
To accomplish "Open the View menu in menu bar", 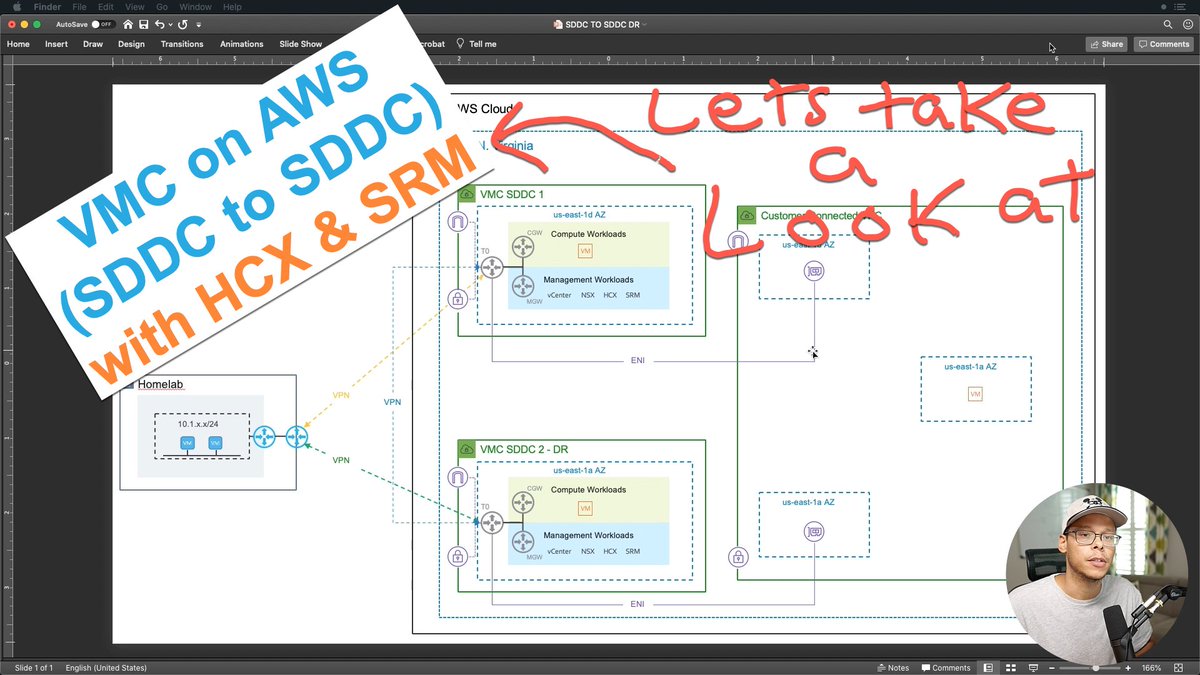I will pos(134,6).
